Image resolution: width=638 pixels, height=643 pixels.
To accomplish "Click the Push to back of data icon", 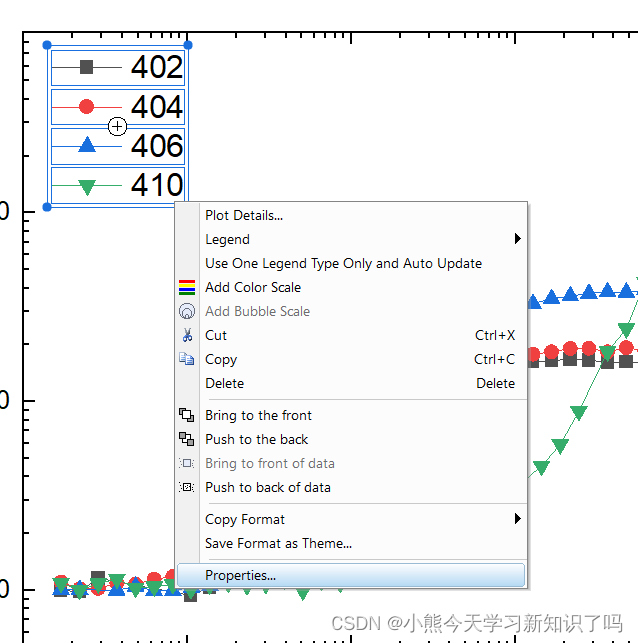I will [x=187, y=487].
